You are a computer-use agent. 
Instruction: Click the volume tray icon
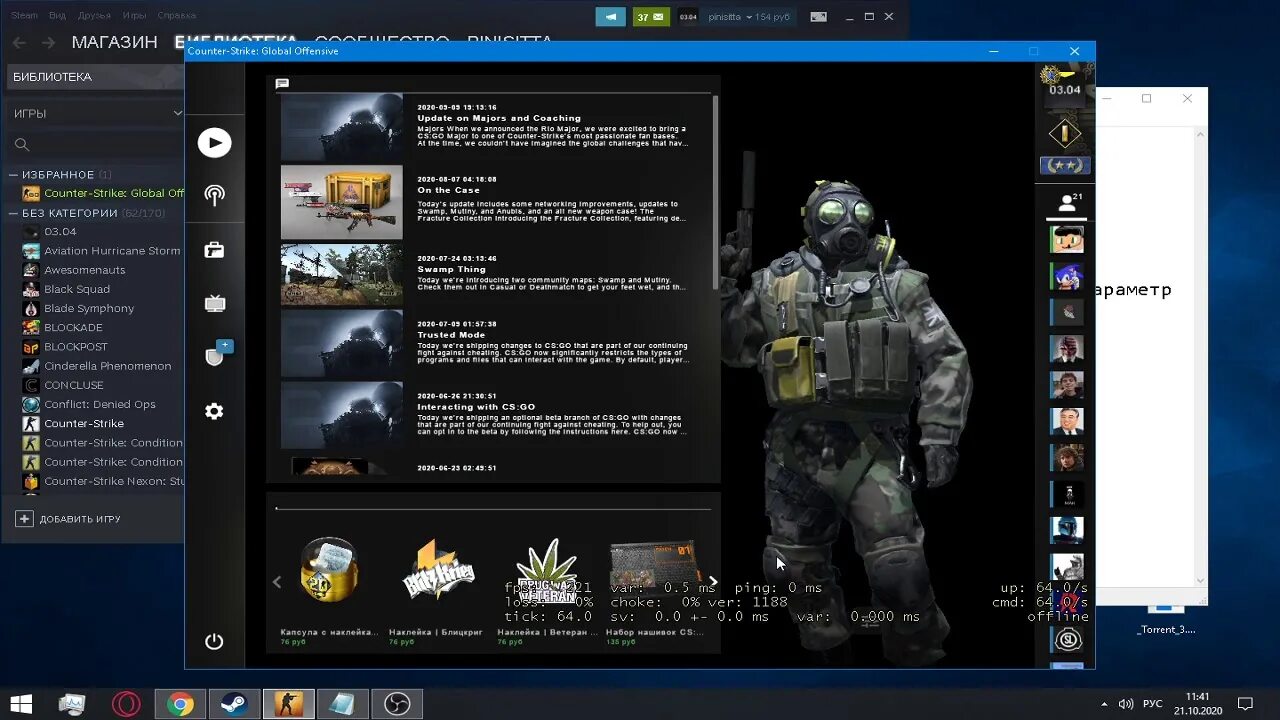pos(1126,704)
